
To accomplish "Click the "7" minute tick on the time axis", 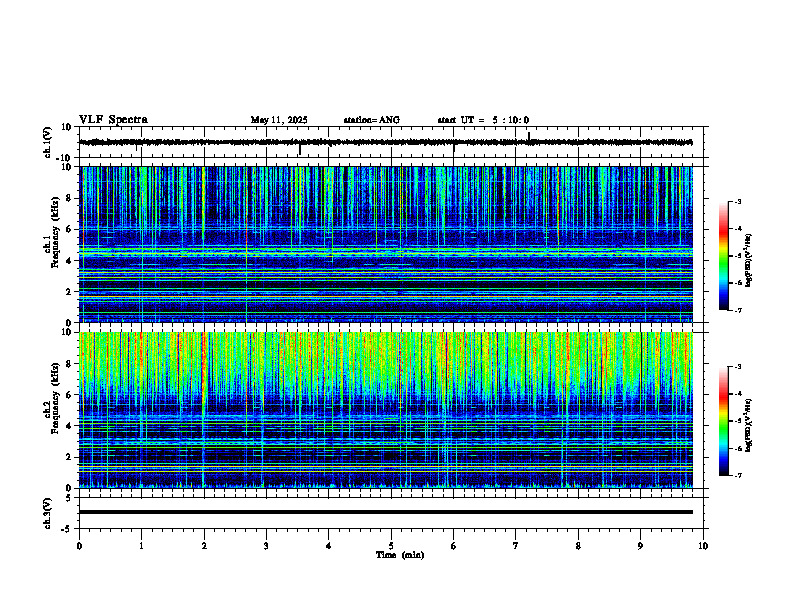I will click(x=516, y=546).
